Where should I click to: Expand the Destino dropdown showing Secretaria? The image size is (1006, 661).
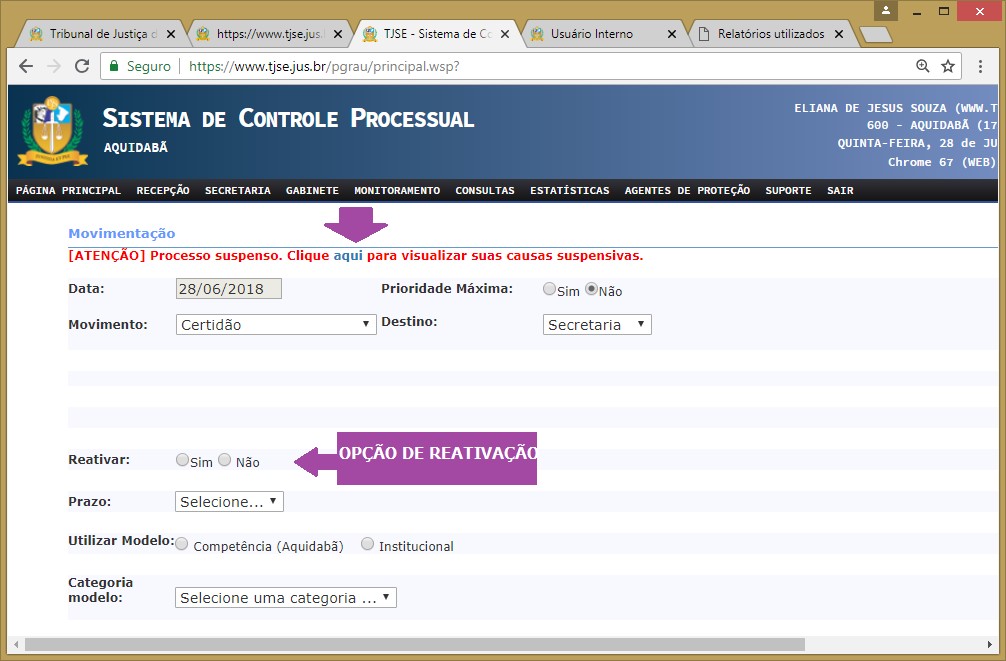coord(597,324)
